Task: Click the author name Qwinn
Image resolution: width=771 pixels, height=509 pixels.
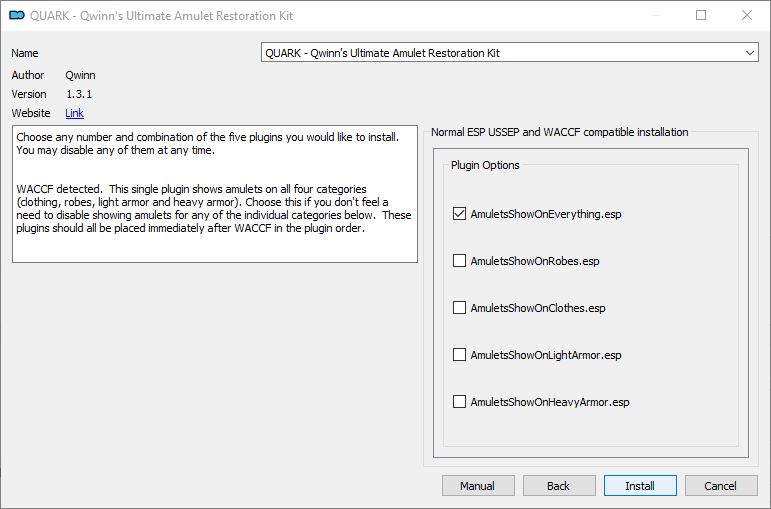Action: (x=81, y=75)
